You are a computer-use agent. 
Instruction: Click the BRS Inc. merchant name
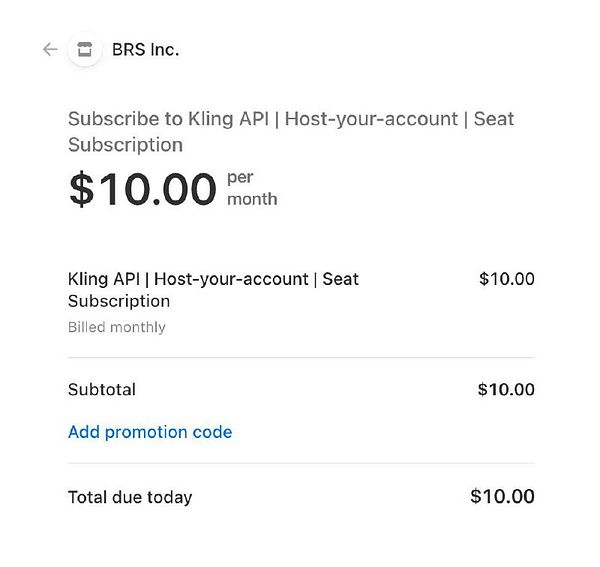point(146,49)
